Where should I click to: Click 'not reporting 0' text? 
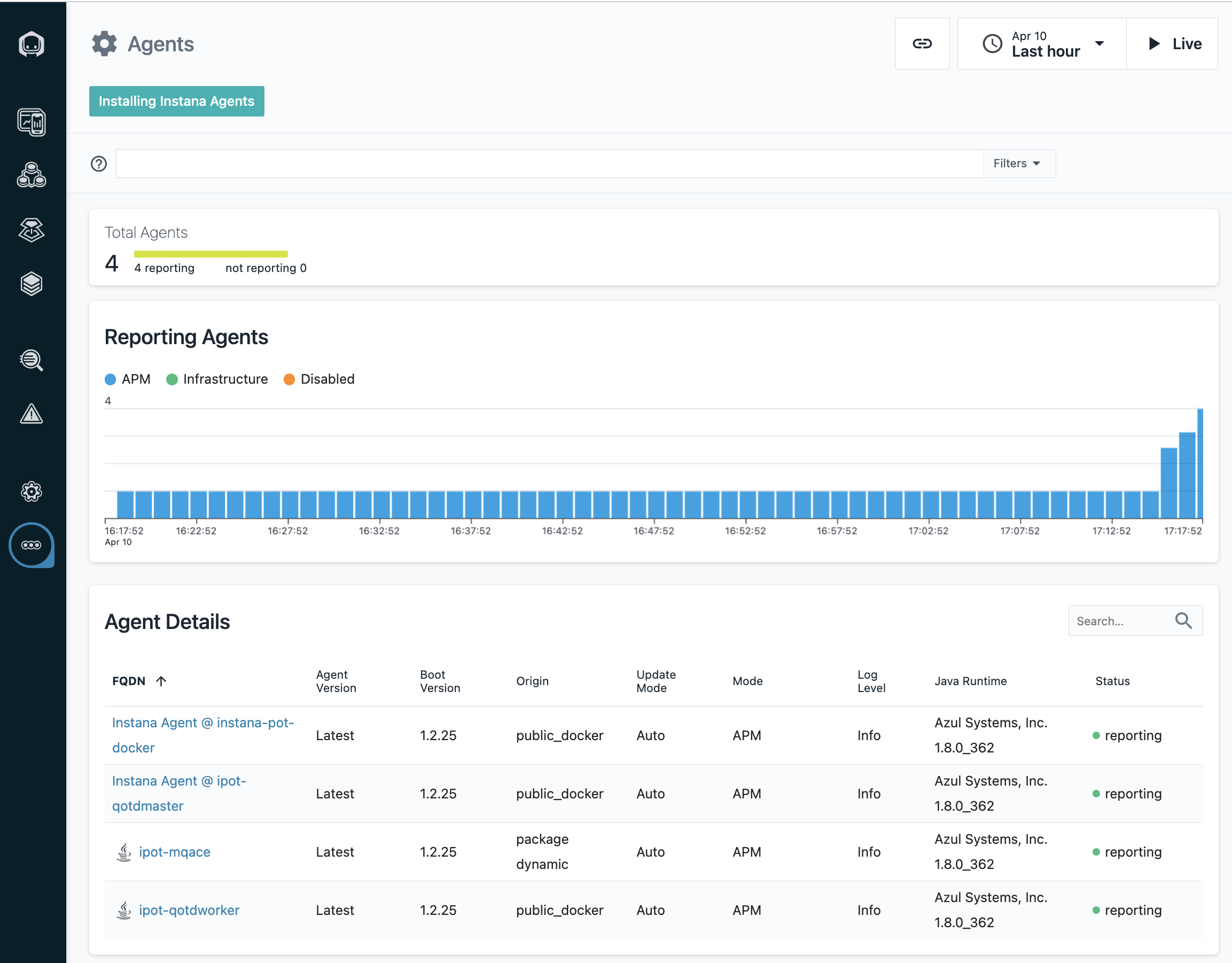click(x=266, y=268)
